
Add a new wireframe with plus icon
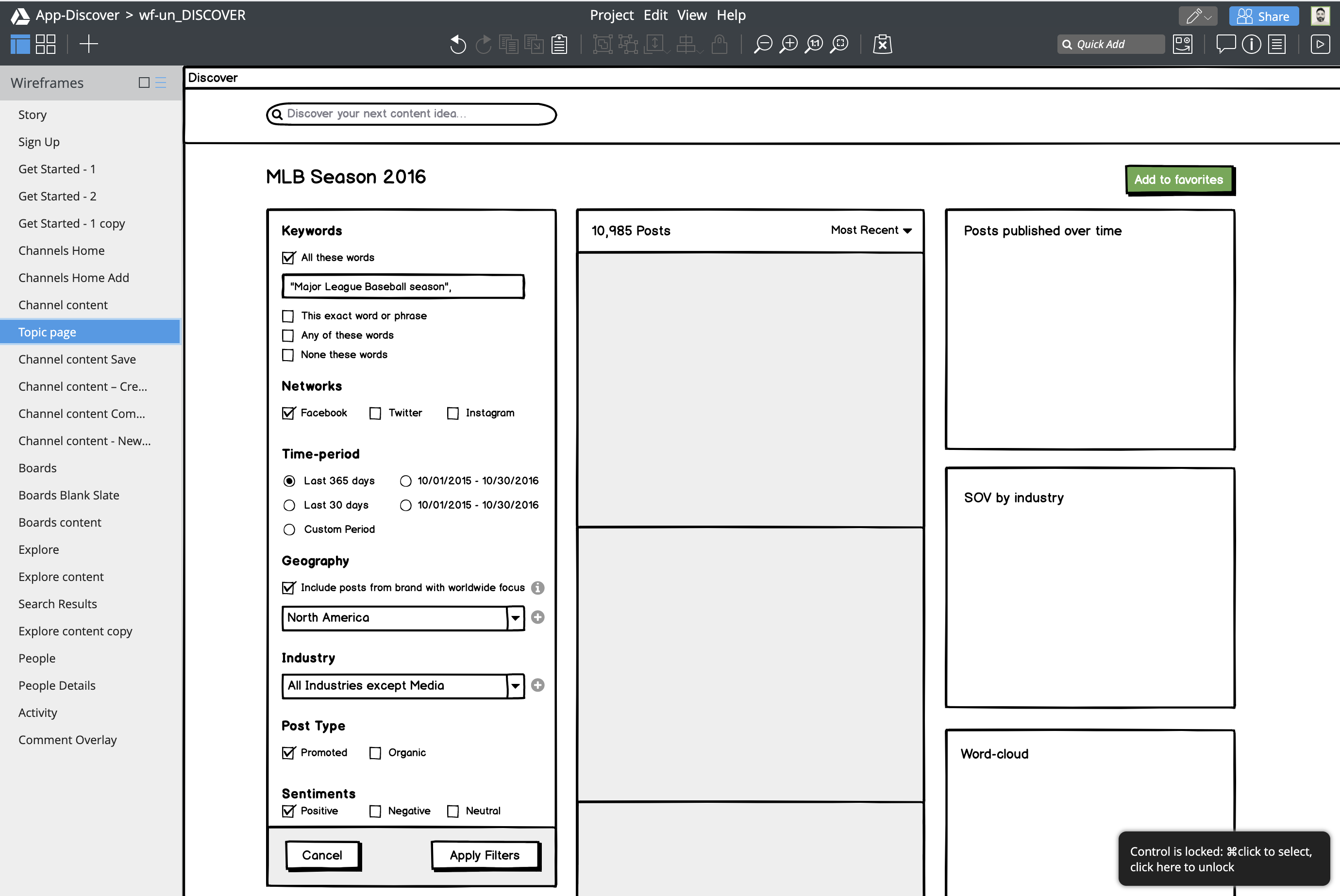(88, 44)
